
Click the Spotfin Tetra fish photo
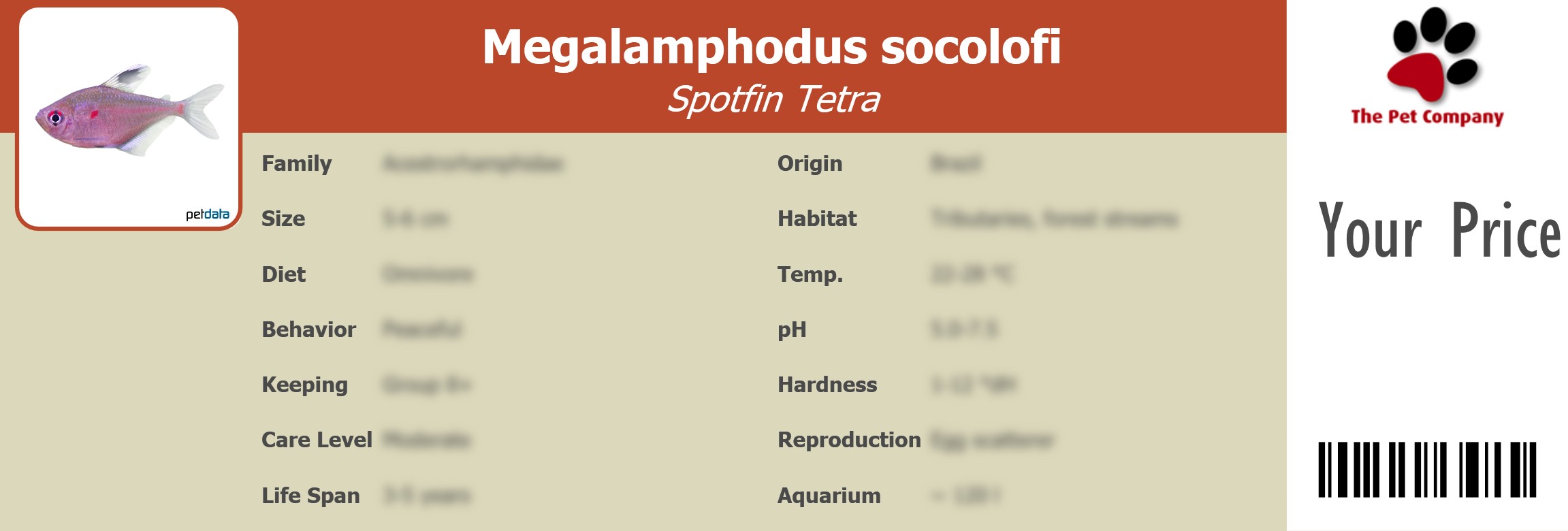coord(129,112)
